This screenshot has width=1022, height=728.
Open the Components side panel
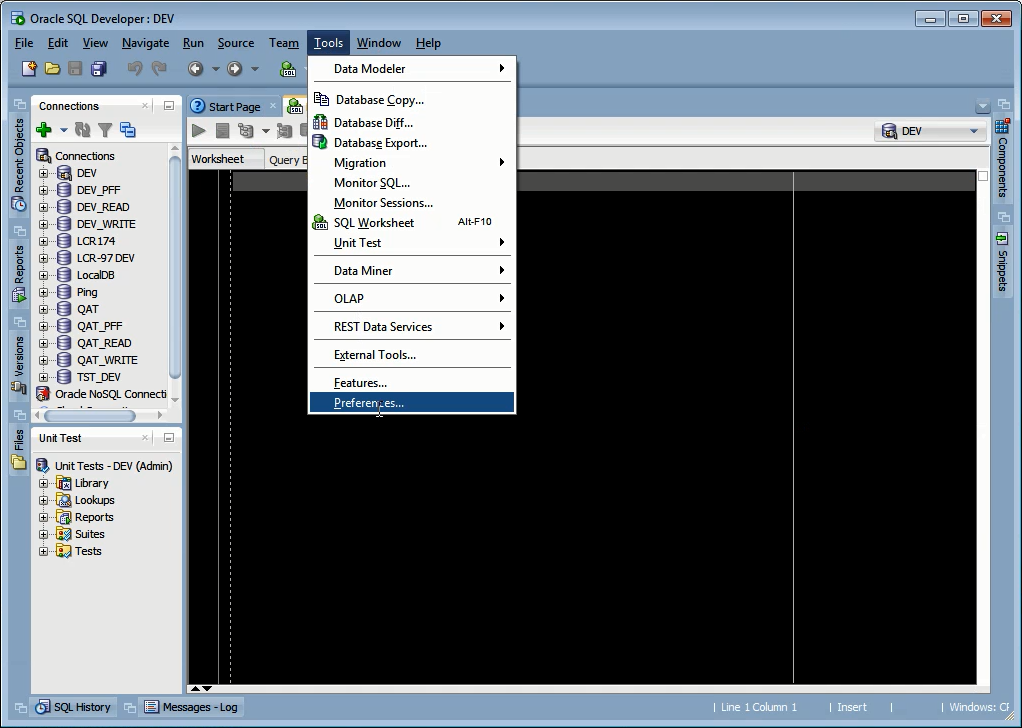coord(1002,158)
